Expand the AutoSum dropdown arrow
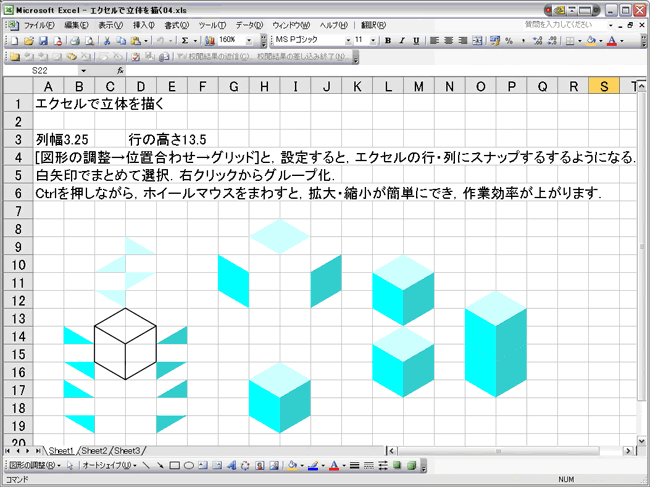 click(x=195, y=41)
